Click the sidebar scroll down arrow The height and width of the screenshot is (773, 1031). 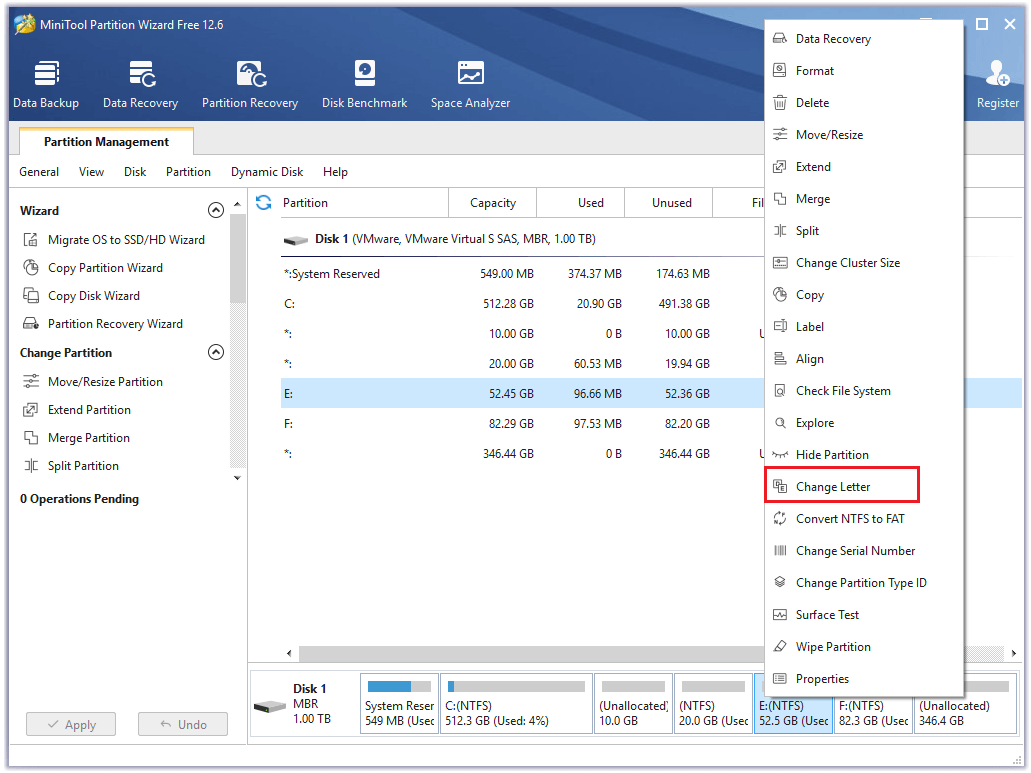point(237,478)
